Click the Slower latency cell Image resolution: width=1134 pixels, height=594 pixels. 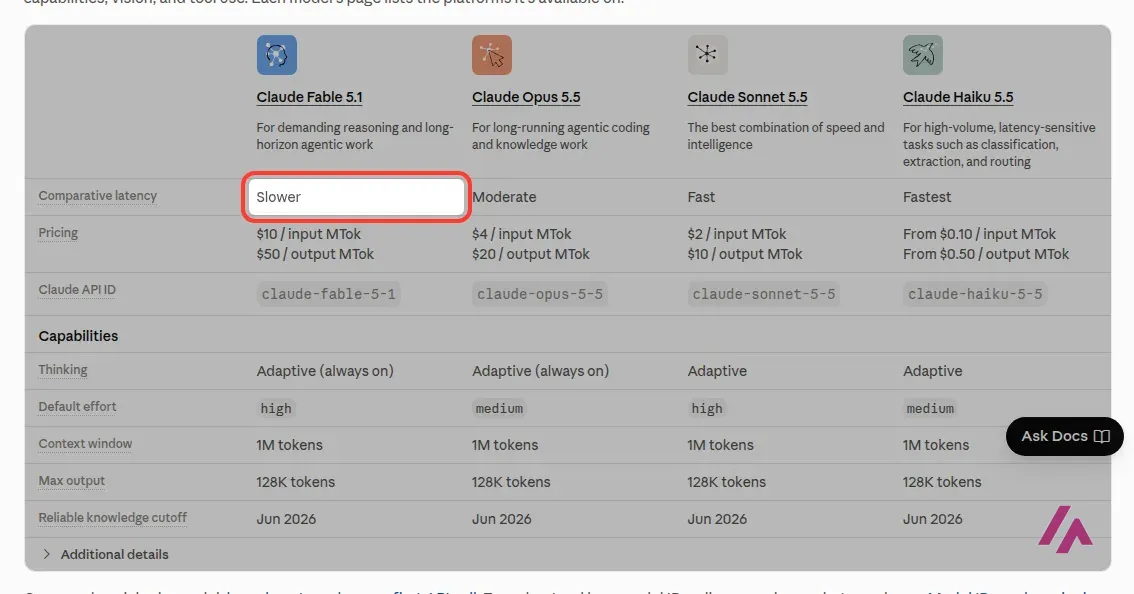pyautogui.click(x=356, y=197)
